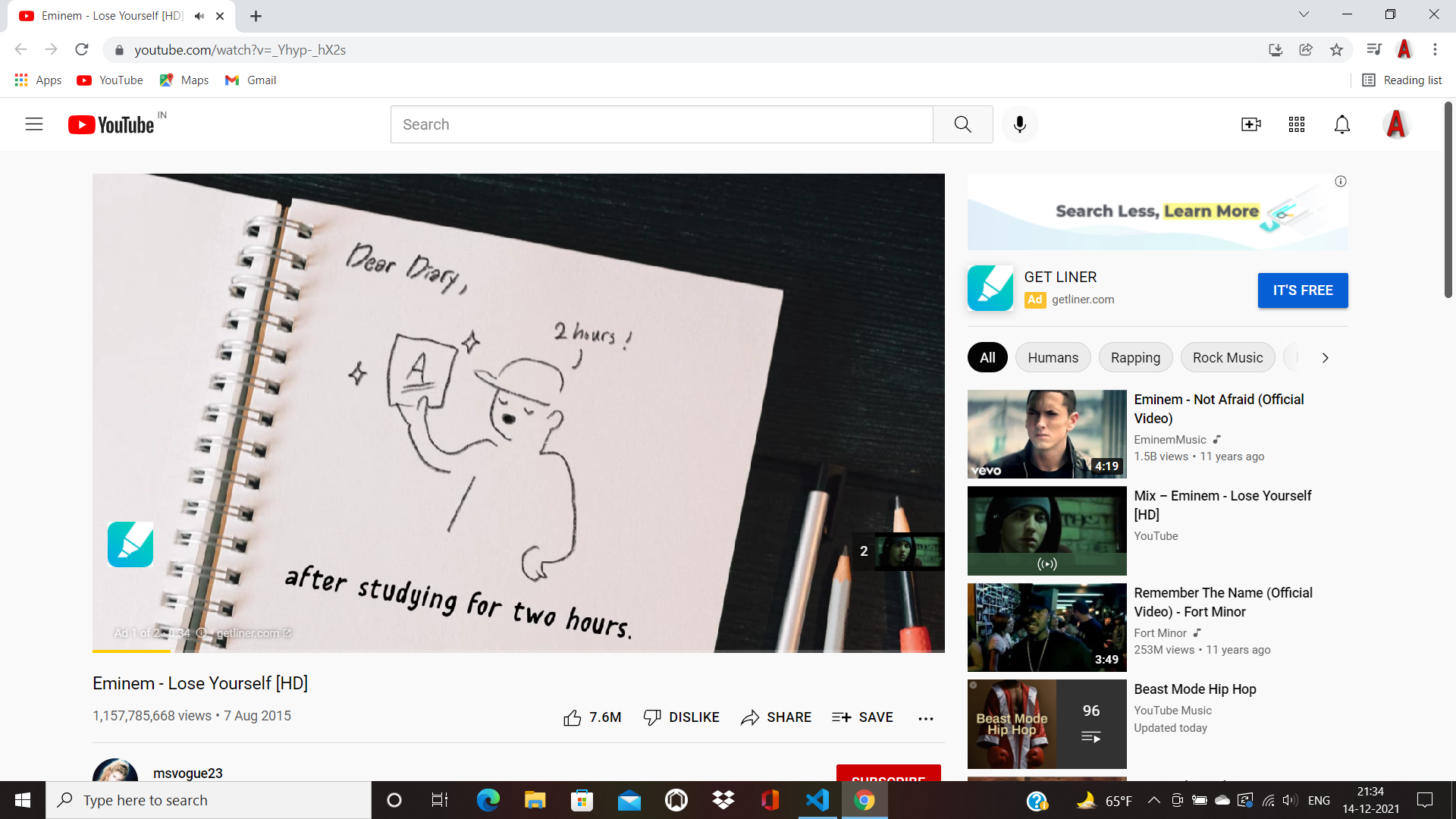Expand more category chips with right chevron
The height and width of the screenshot is (819, 1456).
pyautogui.click(x=1325, y=358)
